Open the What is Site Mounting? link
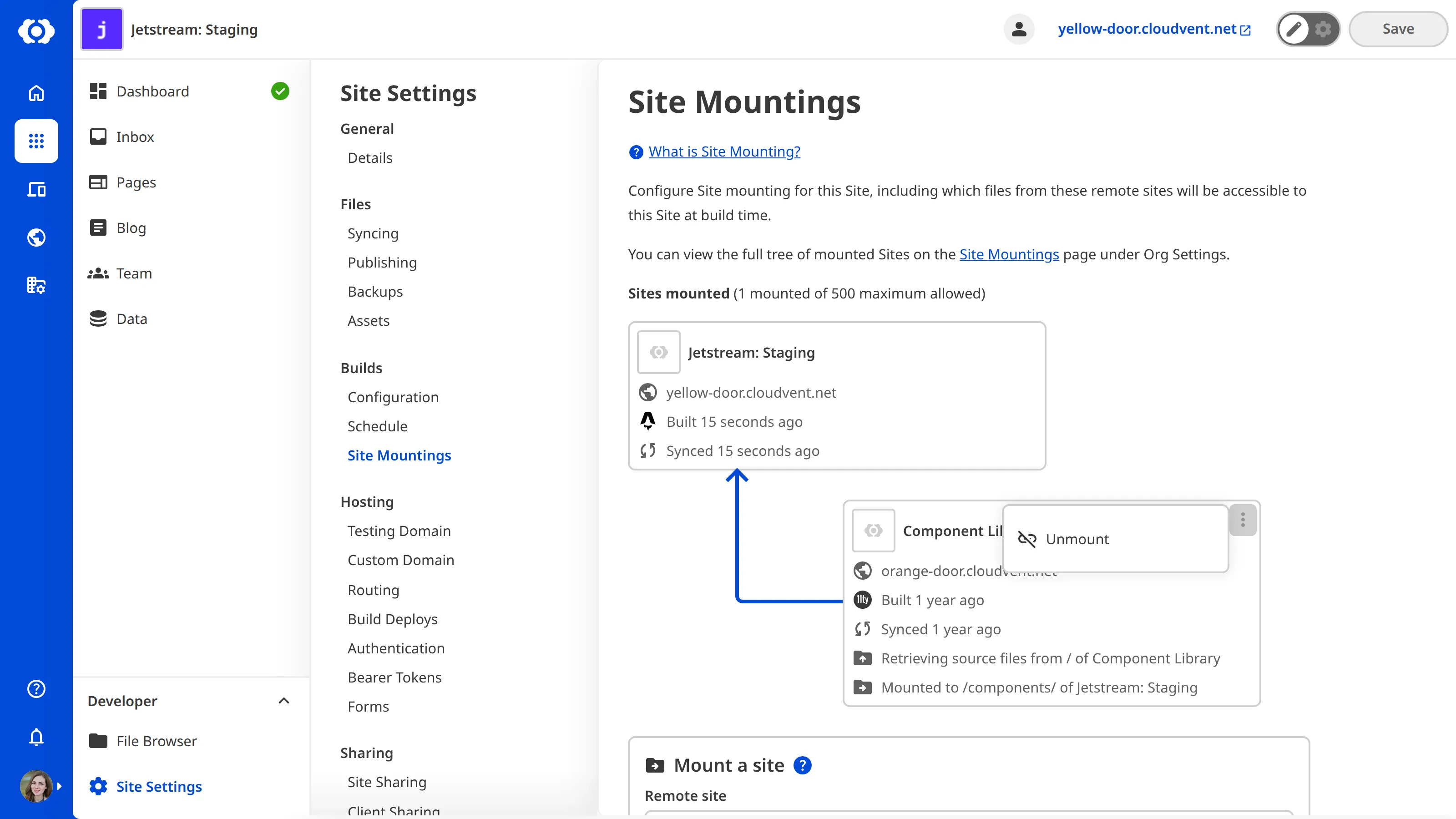This screenshot has height=819, width=1456. [724, 152]
